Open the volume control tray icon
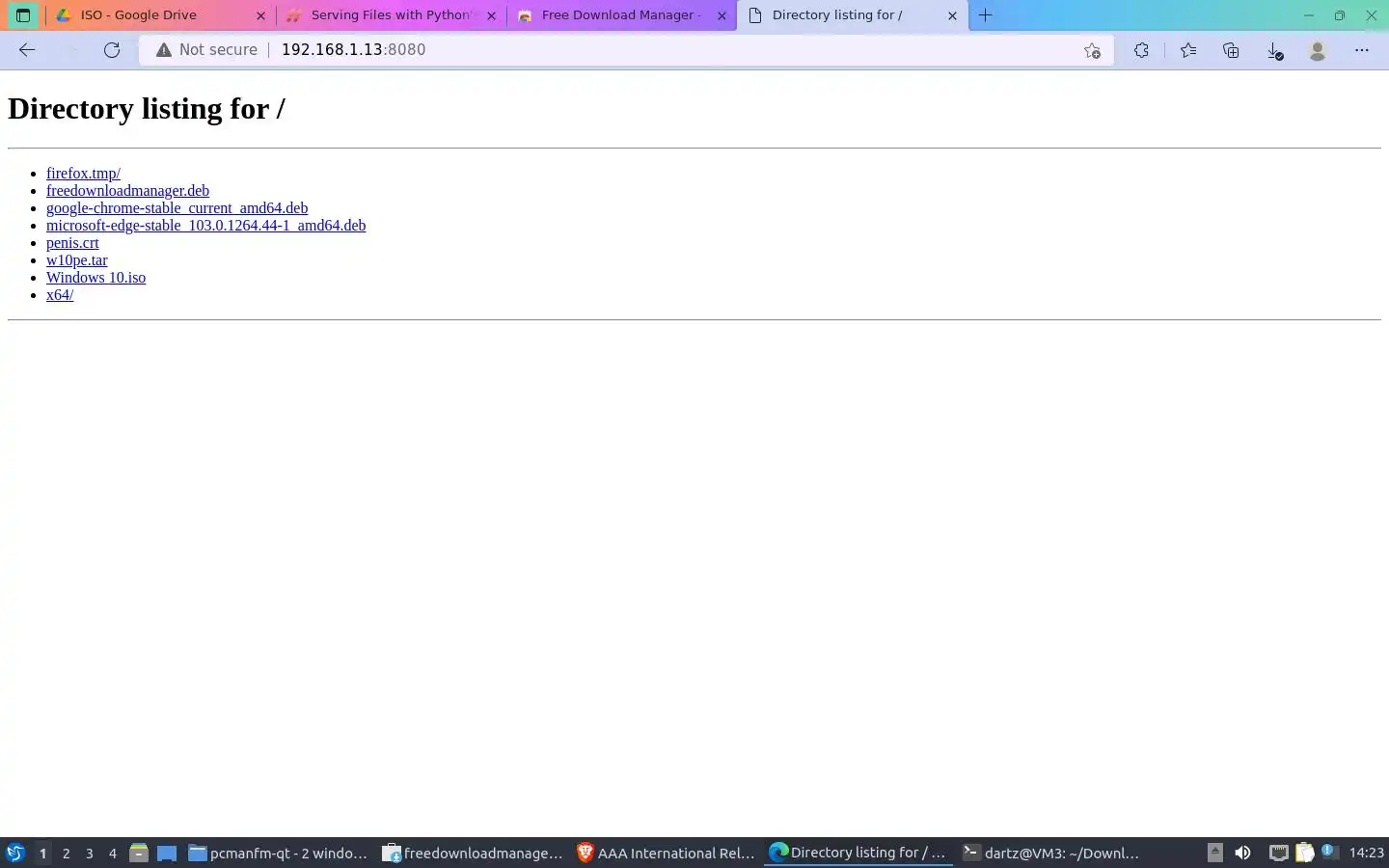This screenshot has height=868, width=1389. tap(1242, 853)
